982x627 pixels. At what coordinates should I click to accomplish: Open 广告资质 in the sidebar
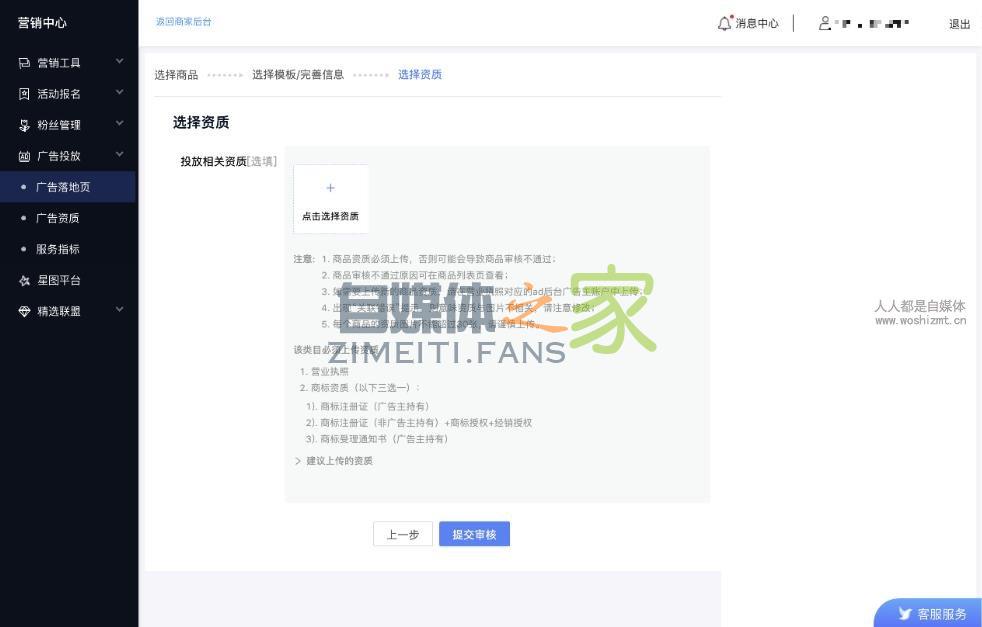click(x=57, y=218)
